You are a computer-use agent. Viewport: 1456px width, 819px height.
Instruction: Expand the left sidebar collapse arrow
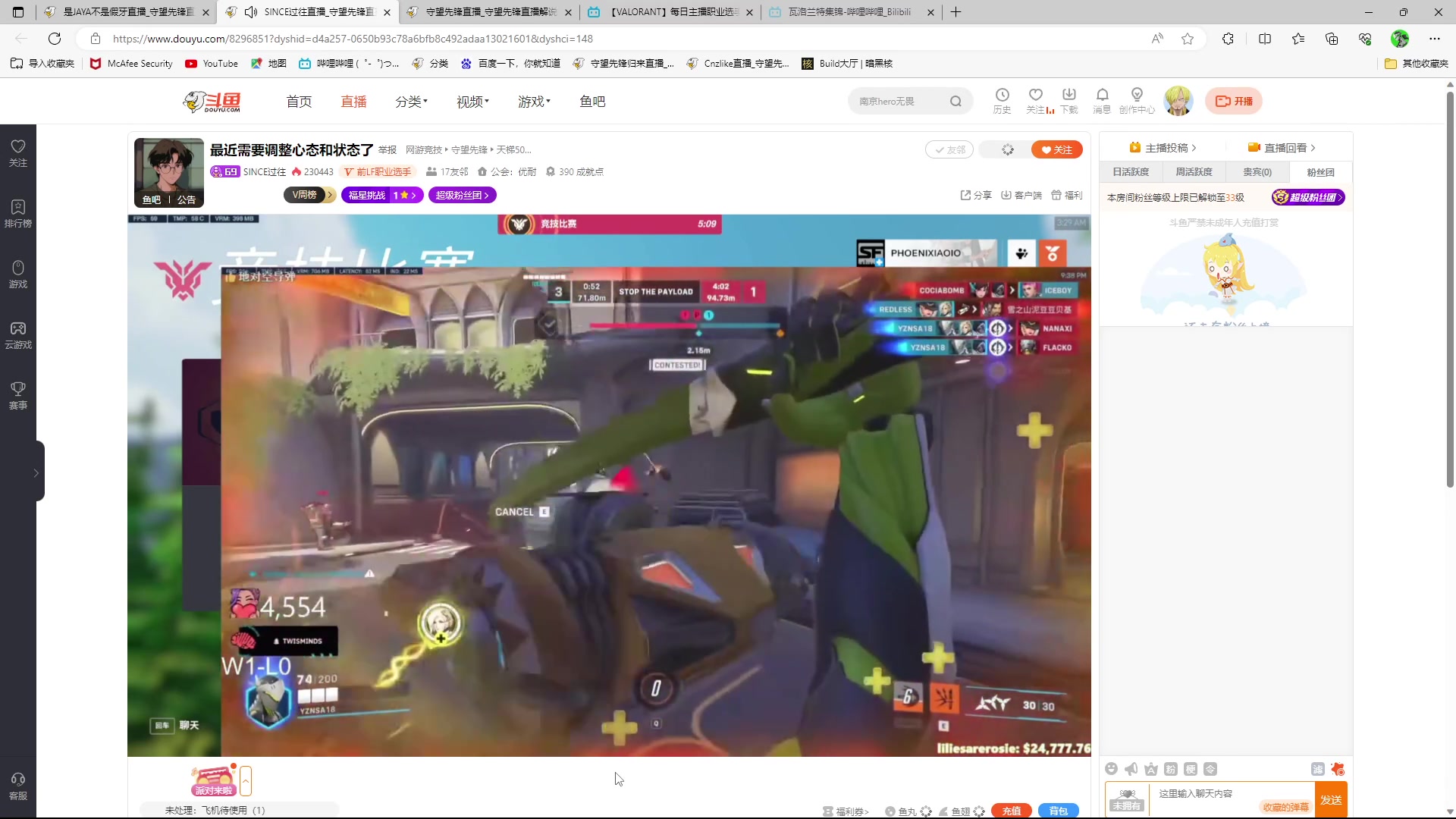click(x=36, y=472)
